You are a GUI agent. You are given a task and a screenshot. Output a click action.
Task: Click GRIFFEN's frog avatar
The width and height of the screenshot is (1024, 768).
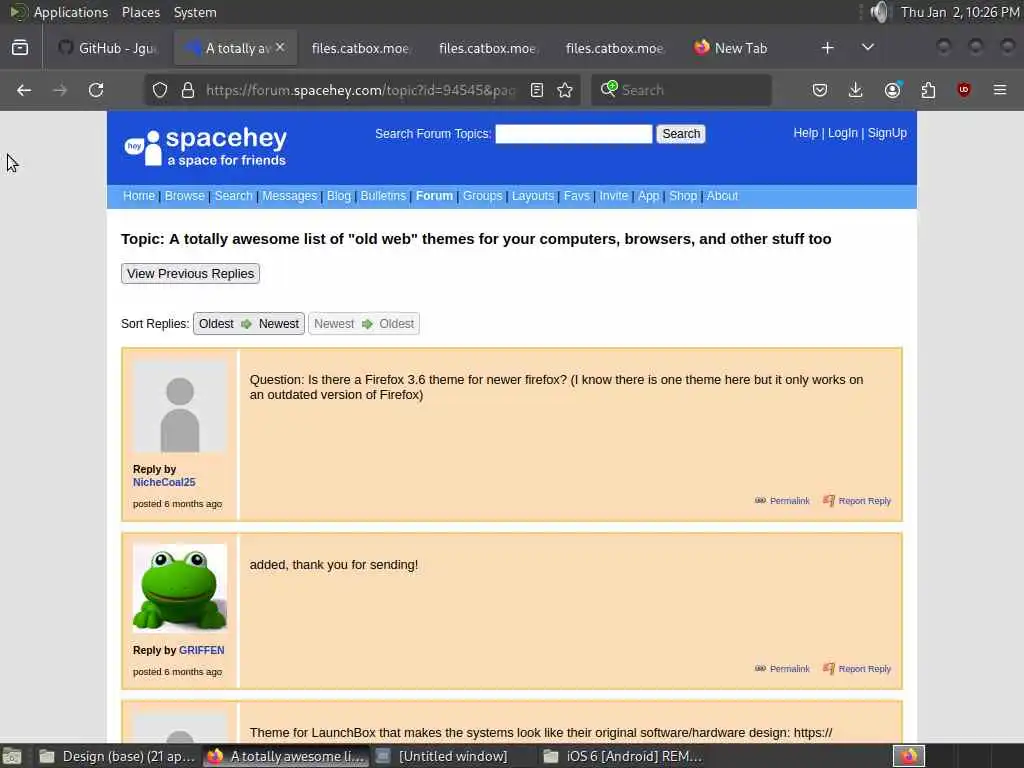tap(180, 588)
